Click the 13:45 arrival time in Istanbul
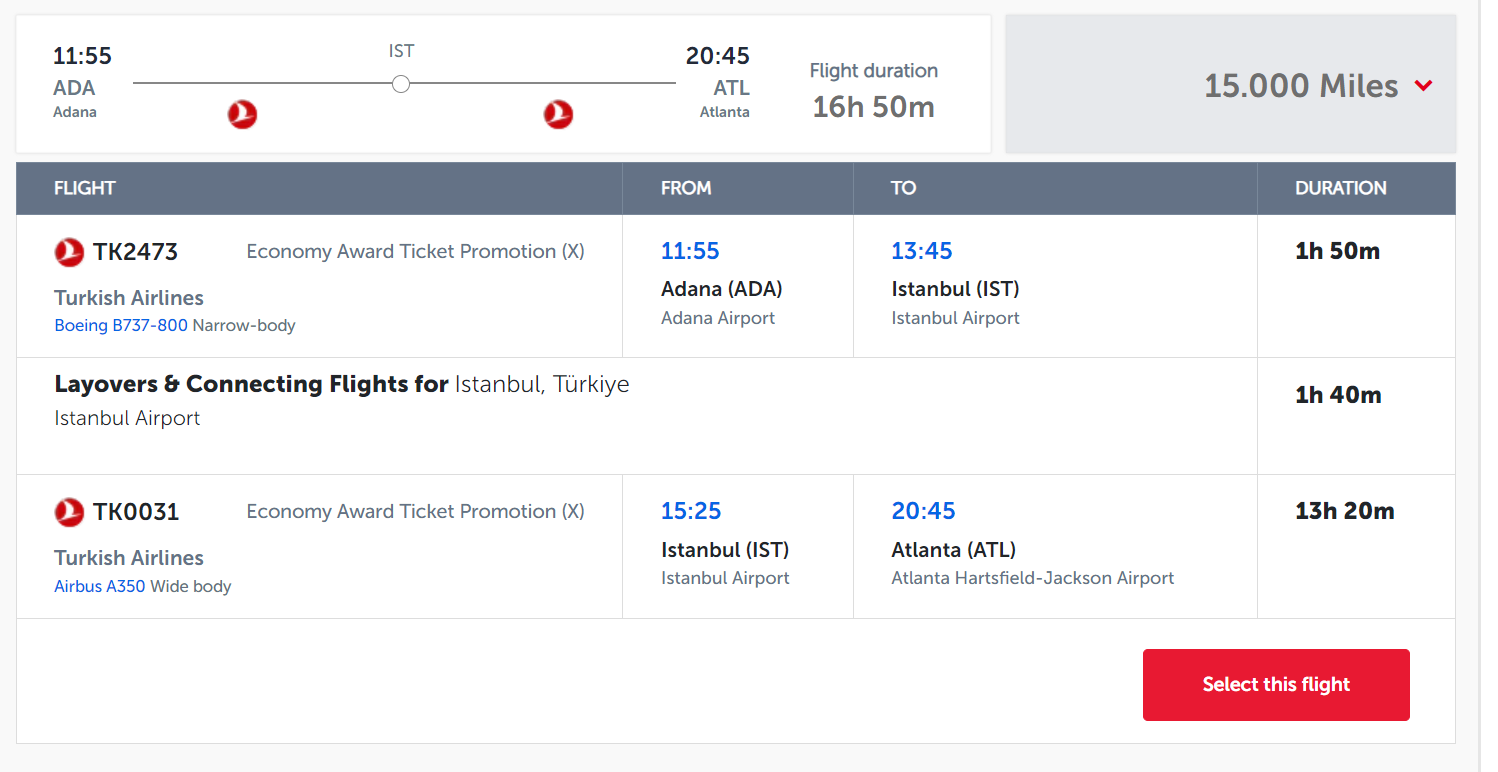The width and height of the screenshot is (1498, 772). [x=922, y=251]
